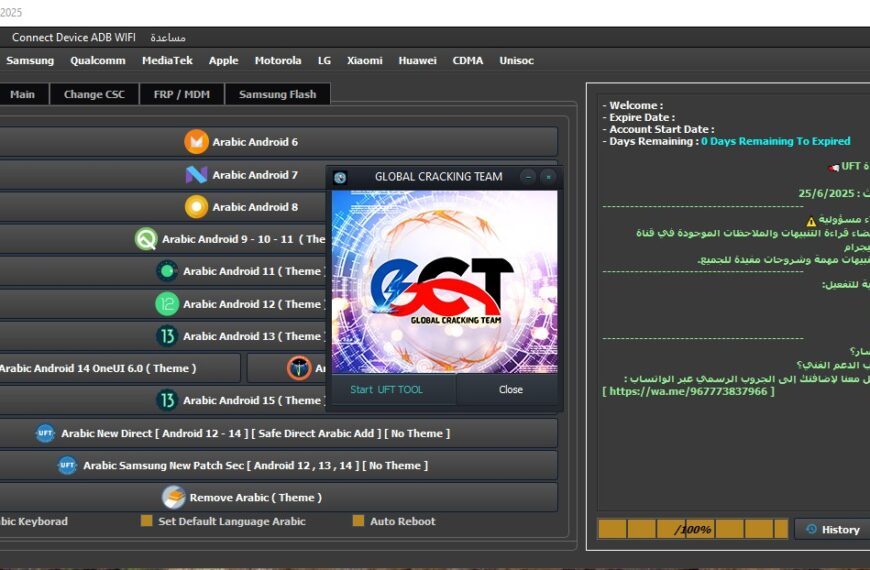Click the yellow warning triangle icon
This screenshot has height=570, width=870.
click(x=811, y=221)
